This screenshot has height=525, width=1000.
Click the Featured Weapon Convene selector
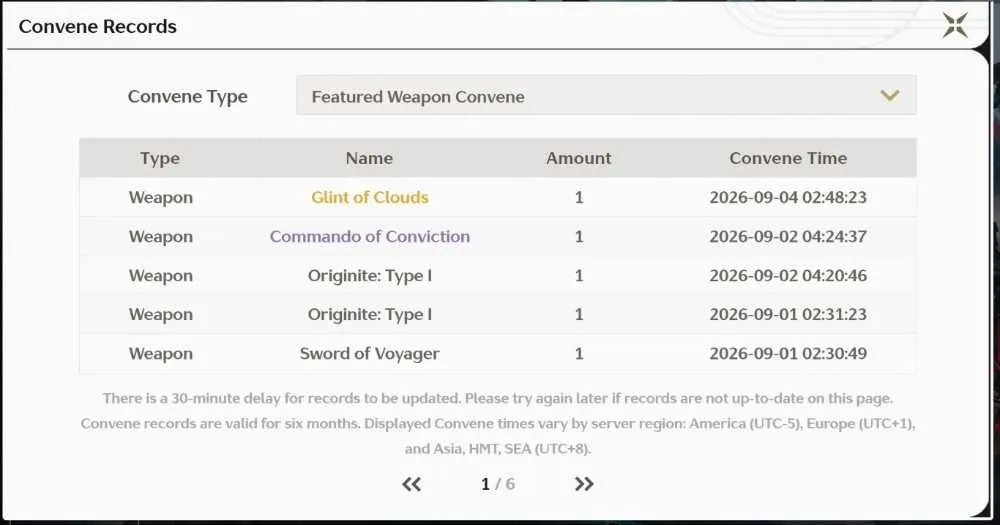606,96
